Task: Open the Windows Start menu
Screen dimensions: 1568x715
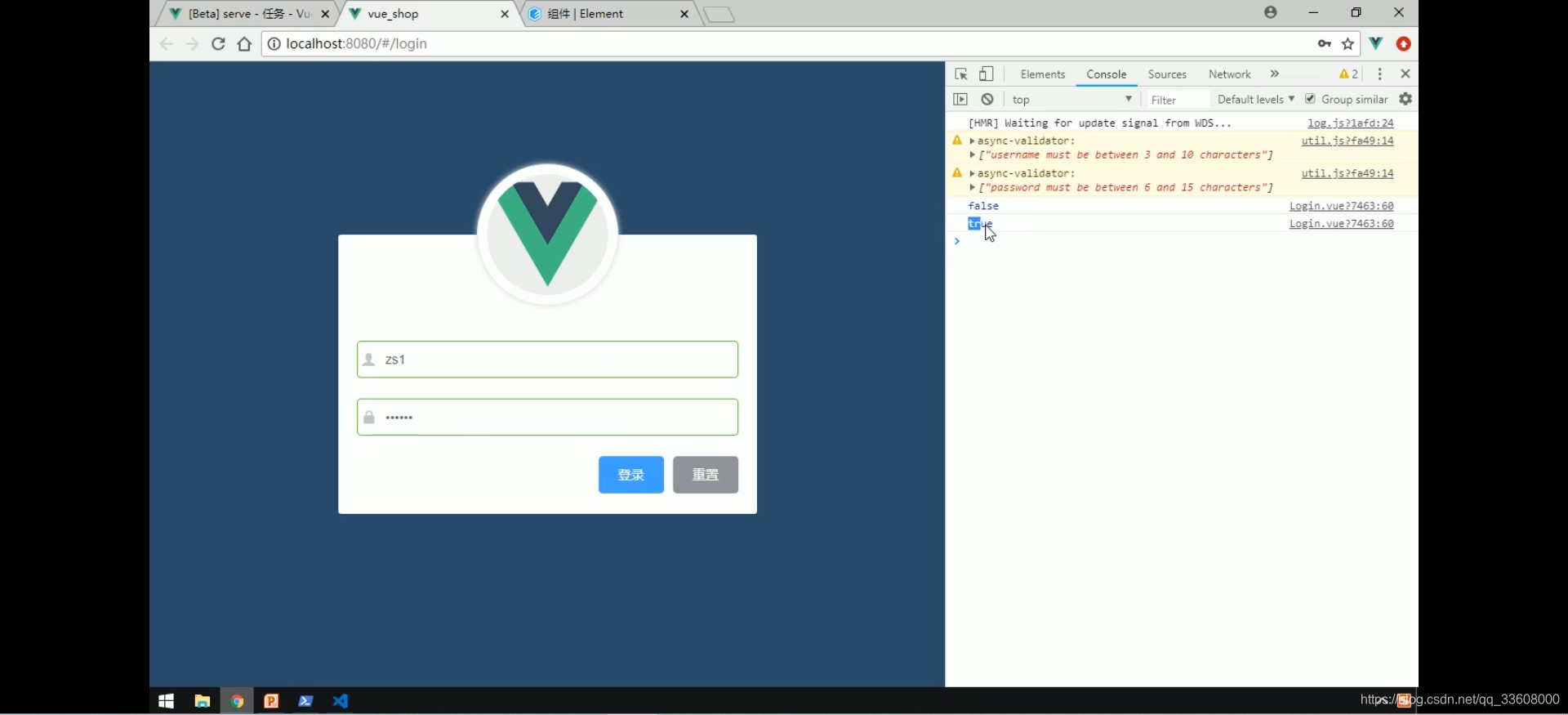Action: (x=167, y=701)
